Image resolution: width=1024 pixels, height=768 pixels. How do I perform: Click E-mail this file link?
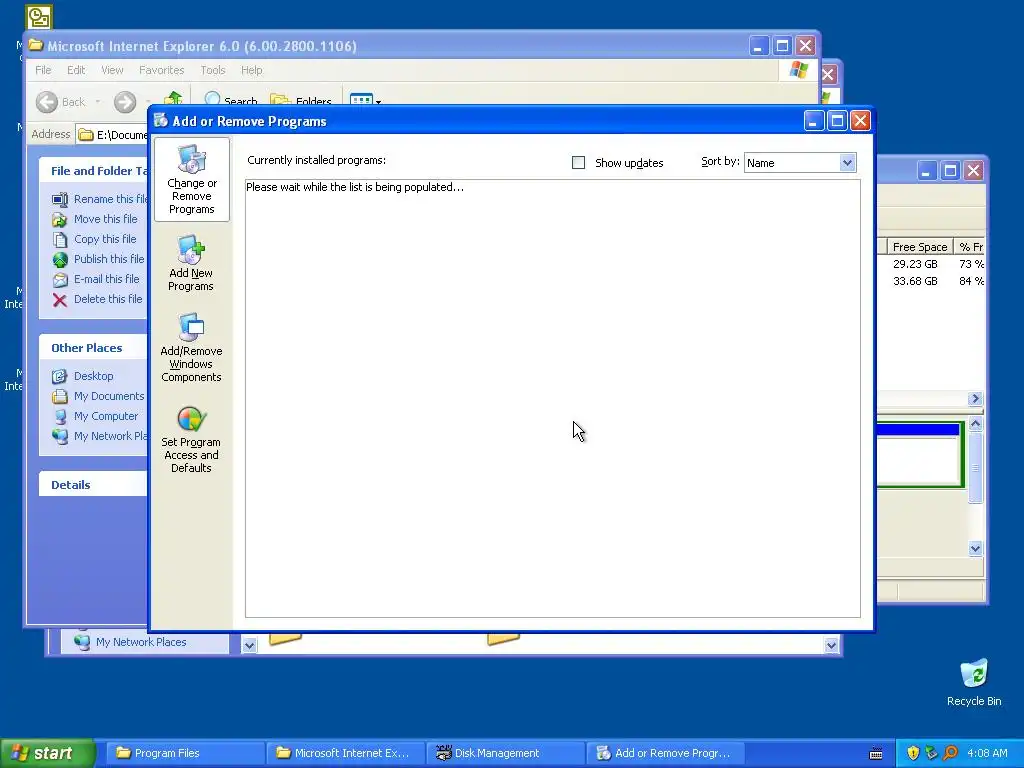106,279
